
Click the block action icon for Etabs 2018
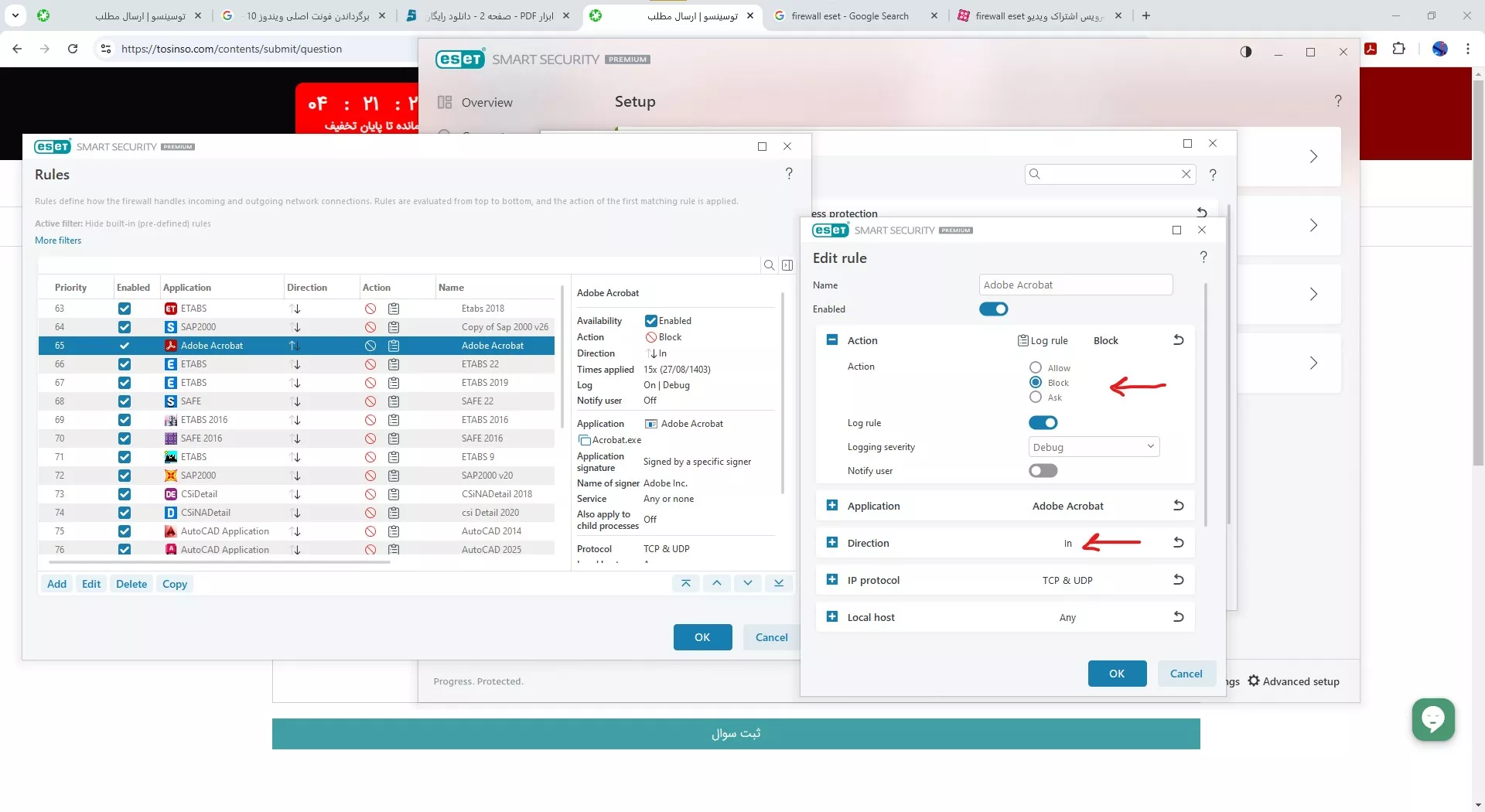370,309
